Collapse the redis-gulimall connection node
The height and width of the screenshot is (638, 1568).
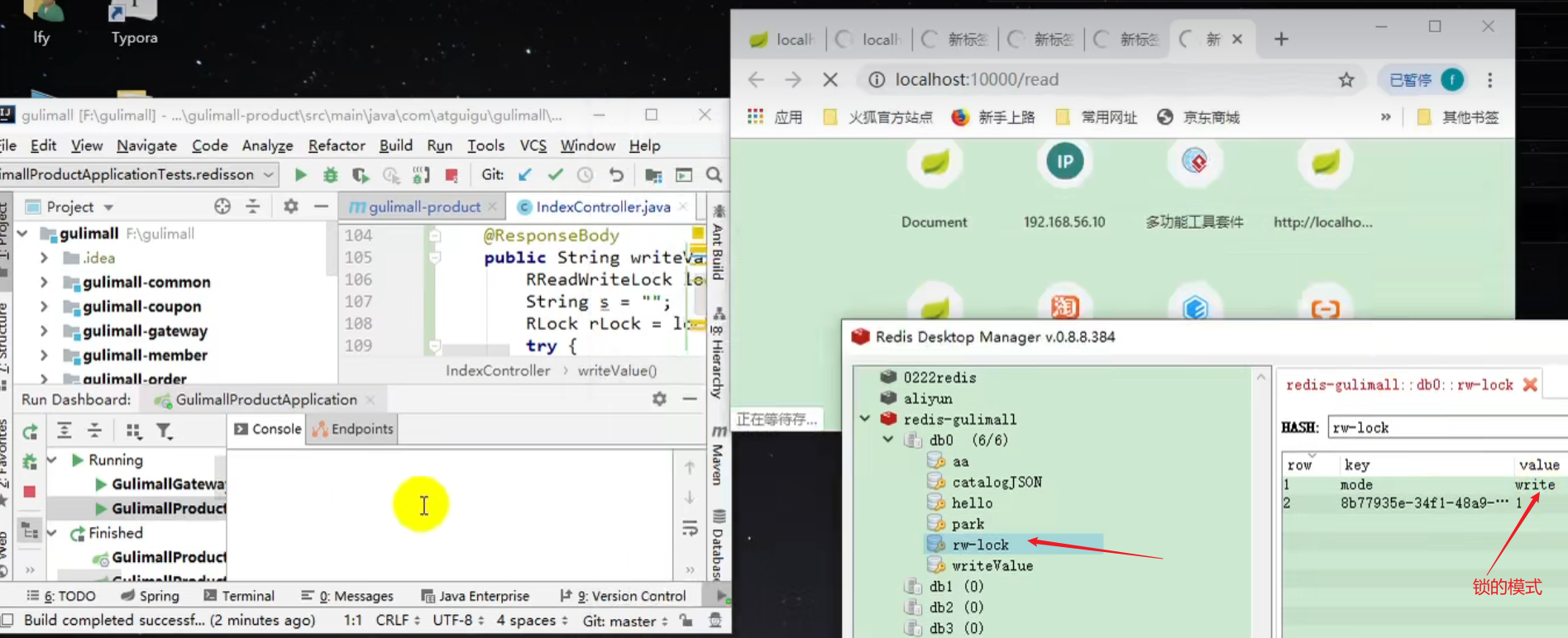click(x=865, y=419)
